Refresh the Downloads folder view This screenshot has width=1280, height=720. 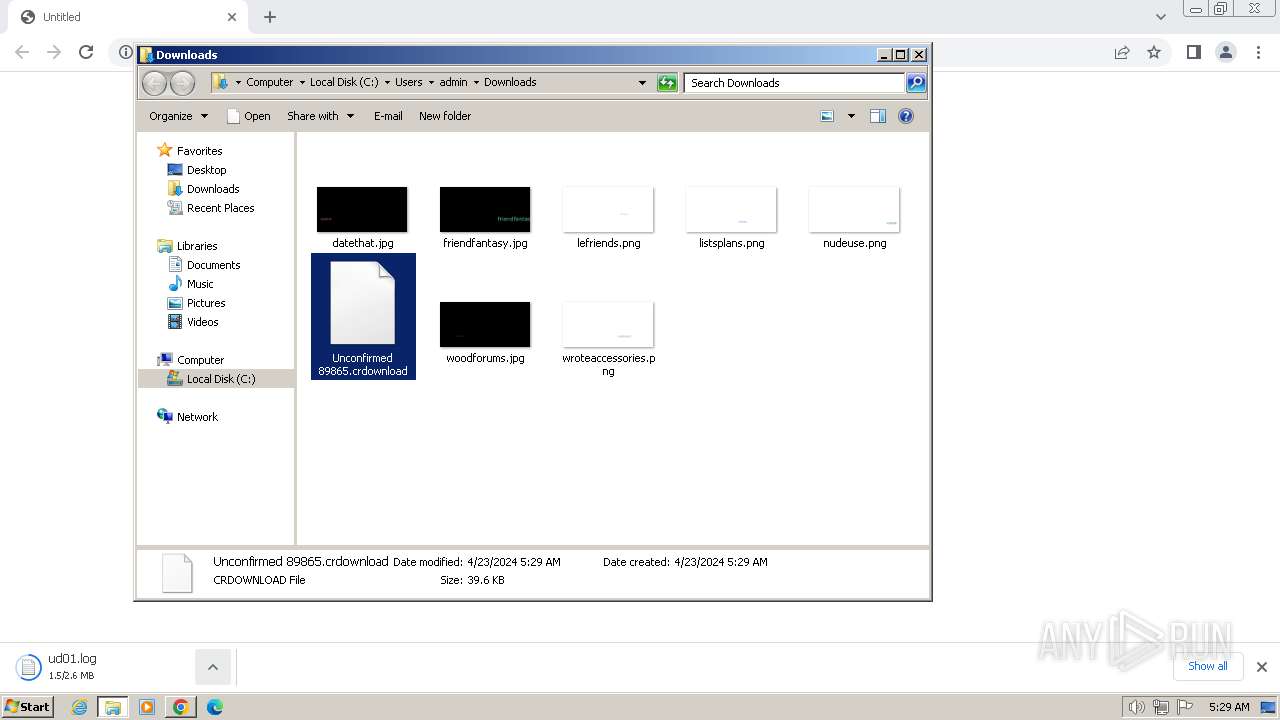pyautogui.click(x=667, y=83)
